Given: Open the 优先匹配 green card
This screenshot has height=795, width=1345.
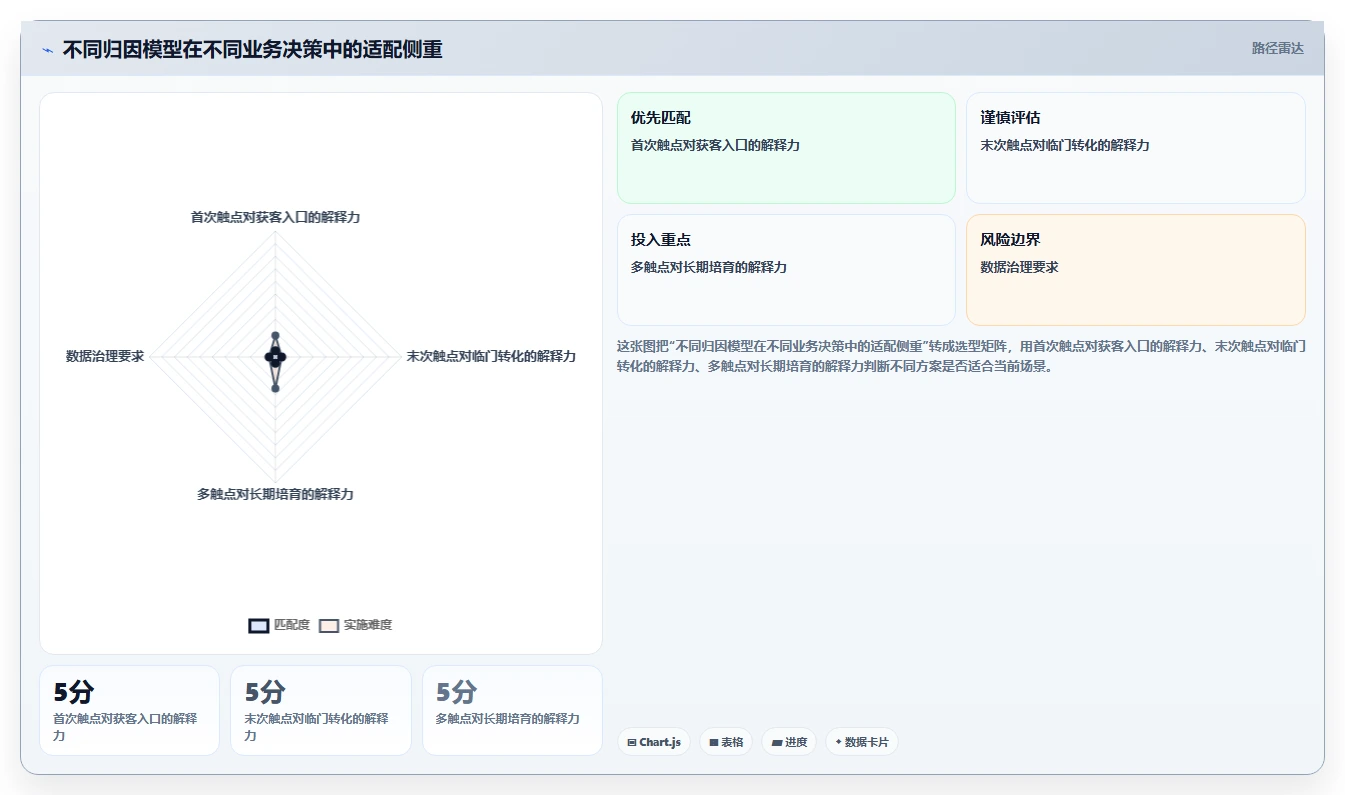Looking at the screenshot, I should pyautogui.click(x=786, y=148).
